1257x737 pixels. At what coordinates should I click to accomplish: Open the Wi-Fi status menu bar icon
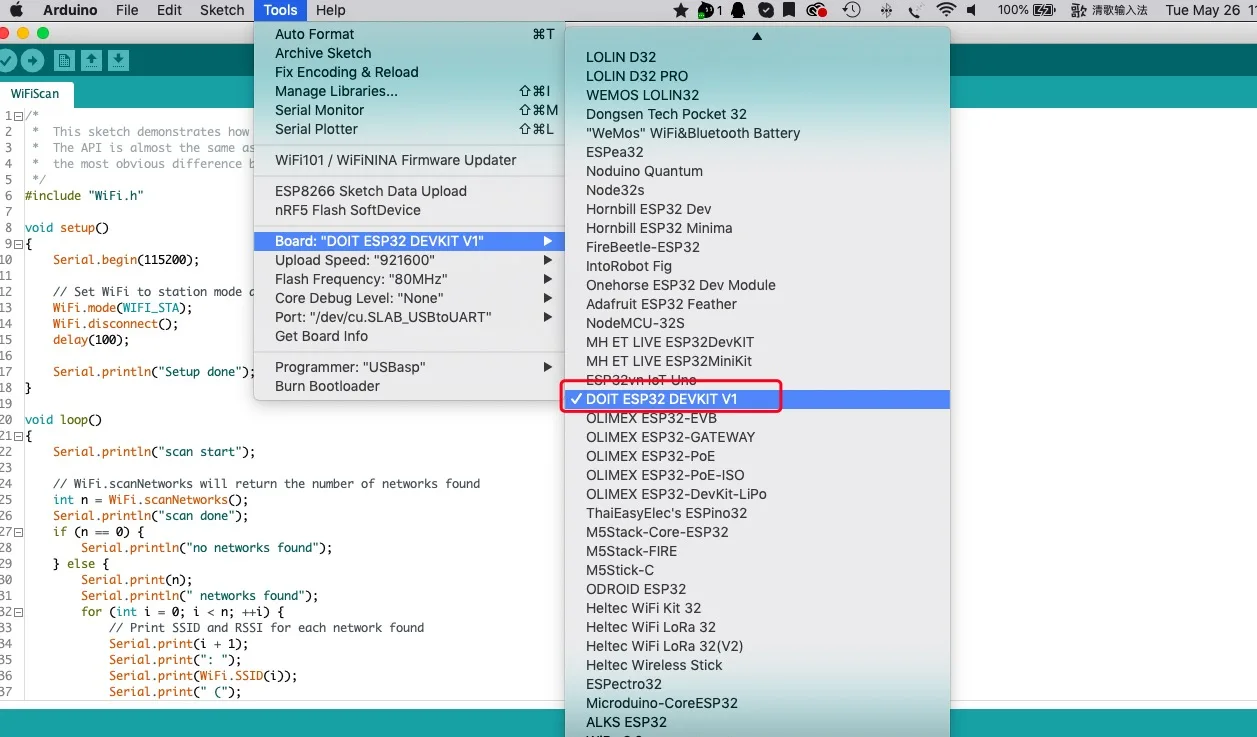[x=946, y=10]
